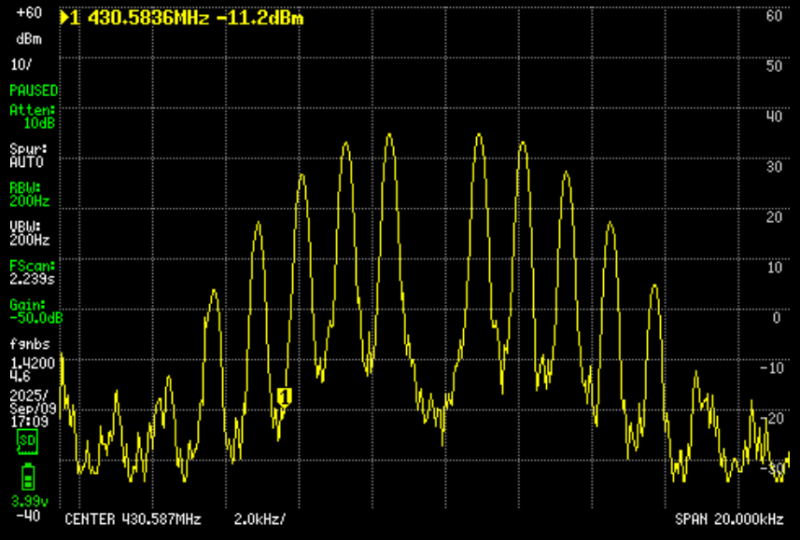Tap the 10/ scale per division label
The image size is (800, 540).
click(x=22, y=64)
